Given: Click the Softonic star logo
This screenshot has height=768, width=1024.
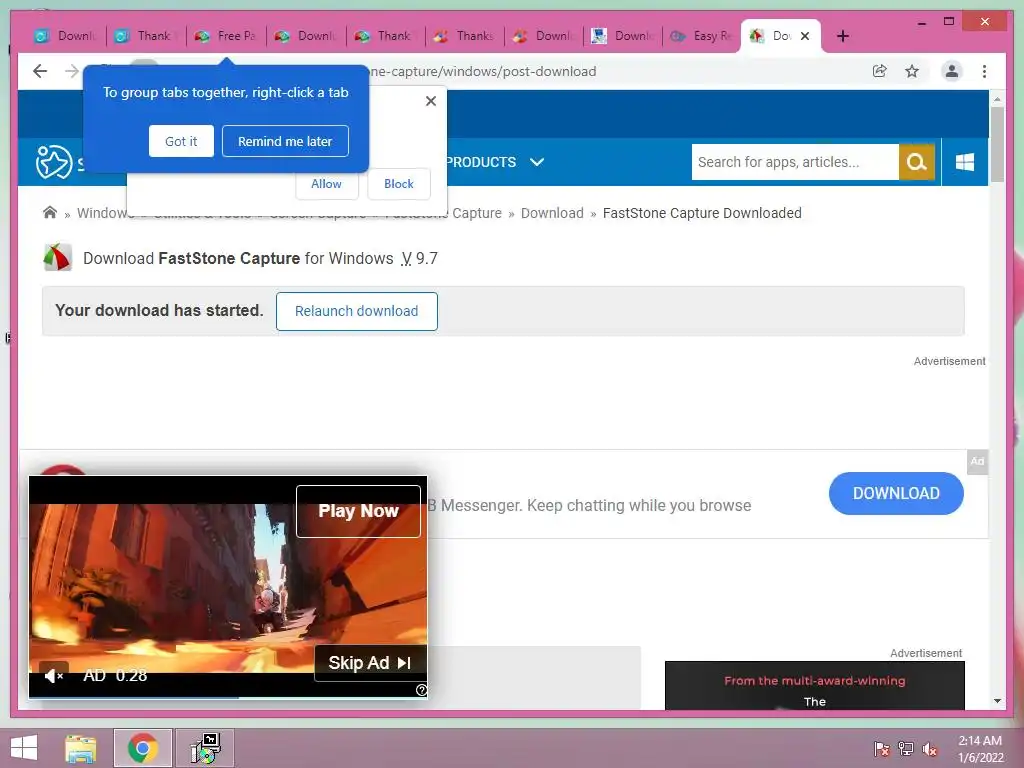Looking at the screenshot, I should tap(54, 162).
